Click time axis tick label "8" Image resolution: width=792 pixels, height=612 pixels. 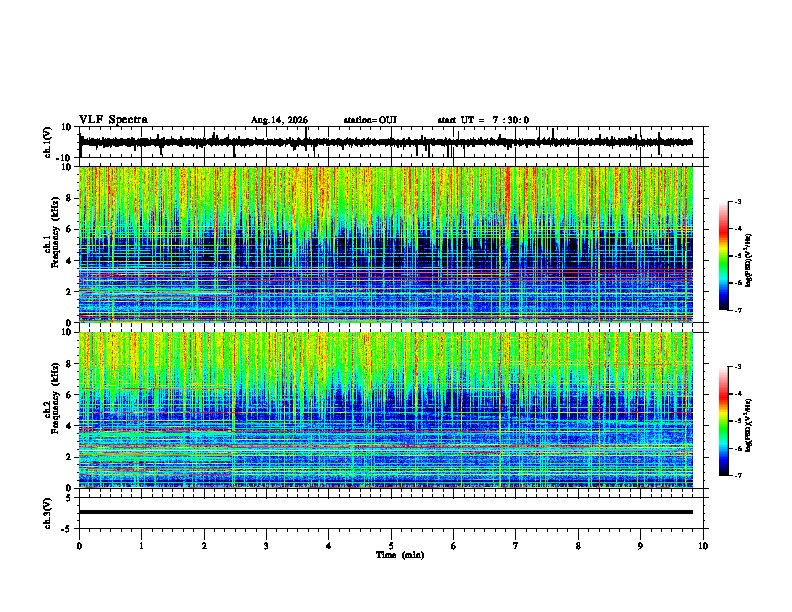pyautogui.click(x=578, y=546)
